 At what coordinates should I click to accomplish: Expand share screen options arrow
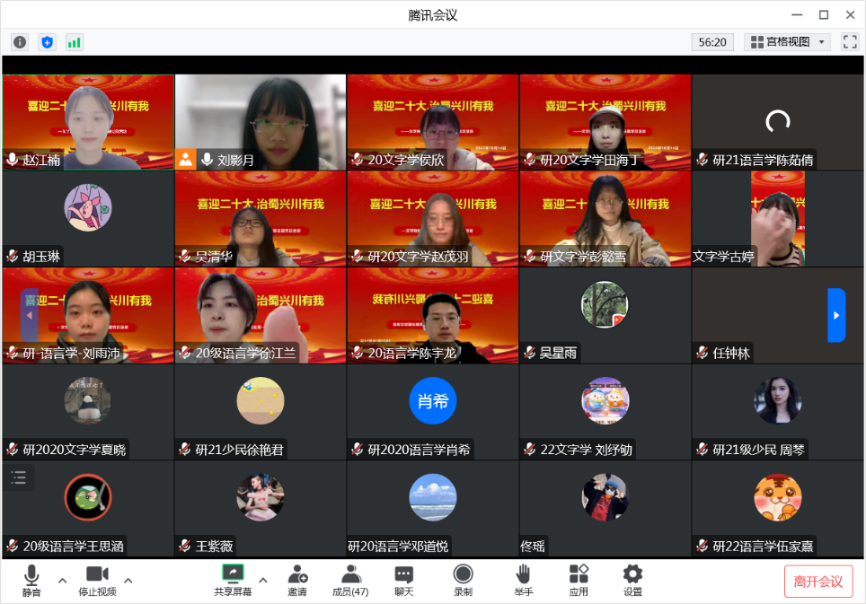click(x=263, y=580)
